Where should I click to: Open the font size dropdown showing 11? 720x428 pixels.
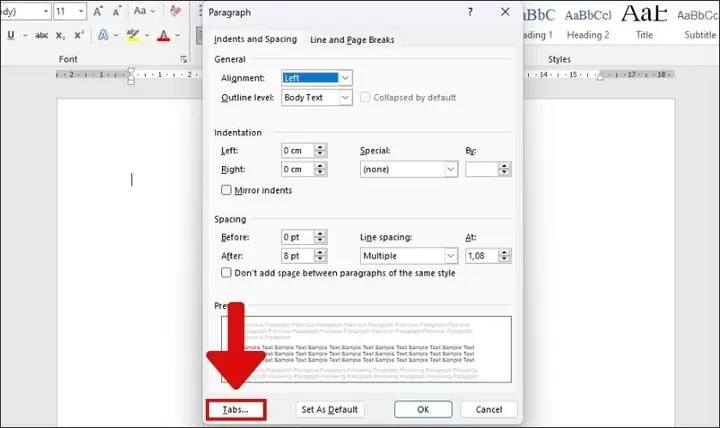(x=81, y=11)
